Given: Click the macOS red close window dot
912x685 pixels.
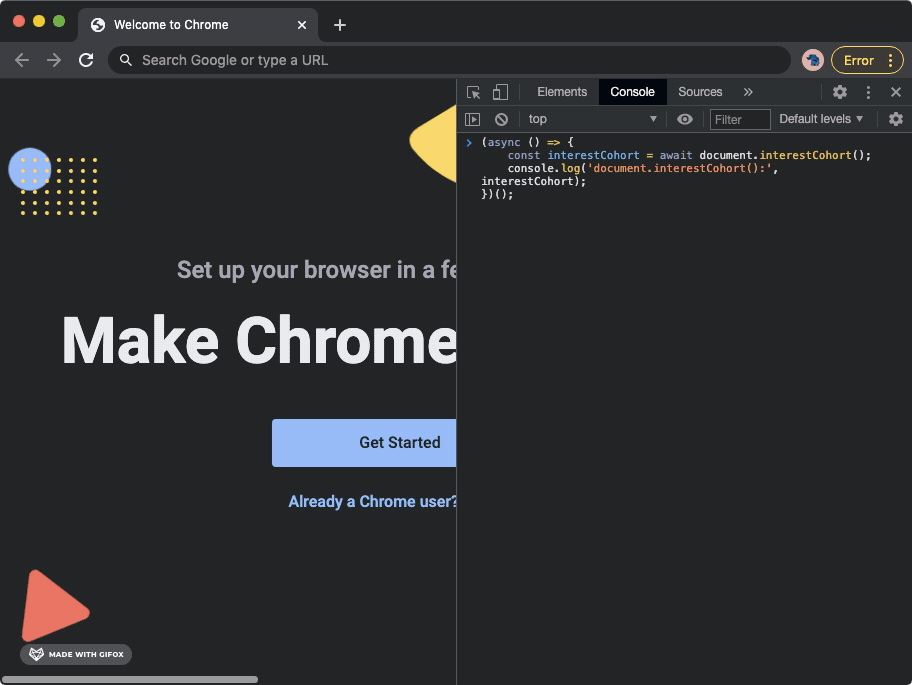Looking at the screenshot, I should pos(19,22).
